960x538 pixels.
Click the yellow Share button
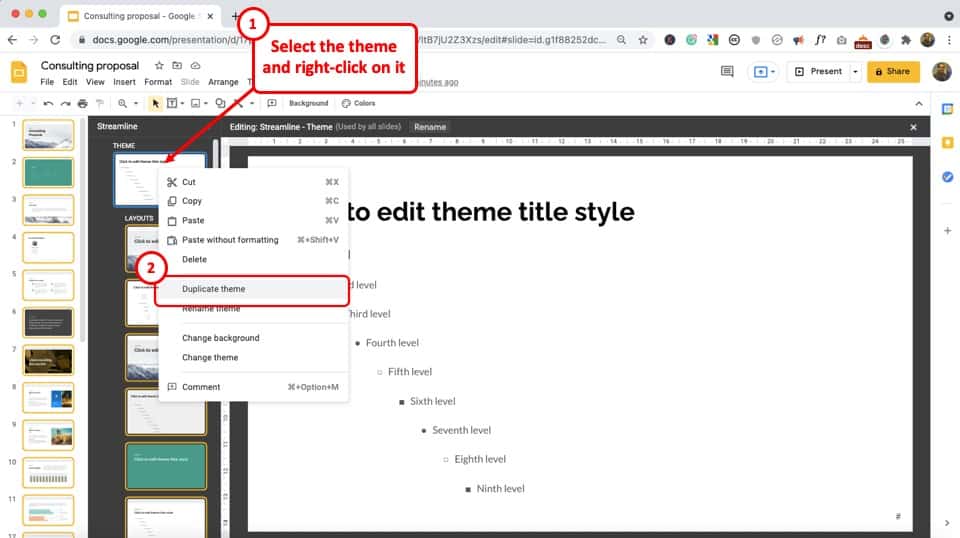coord(893,72)
